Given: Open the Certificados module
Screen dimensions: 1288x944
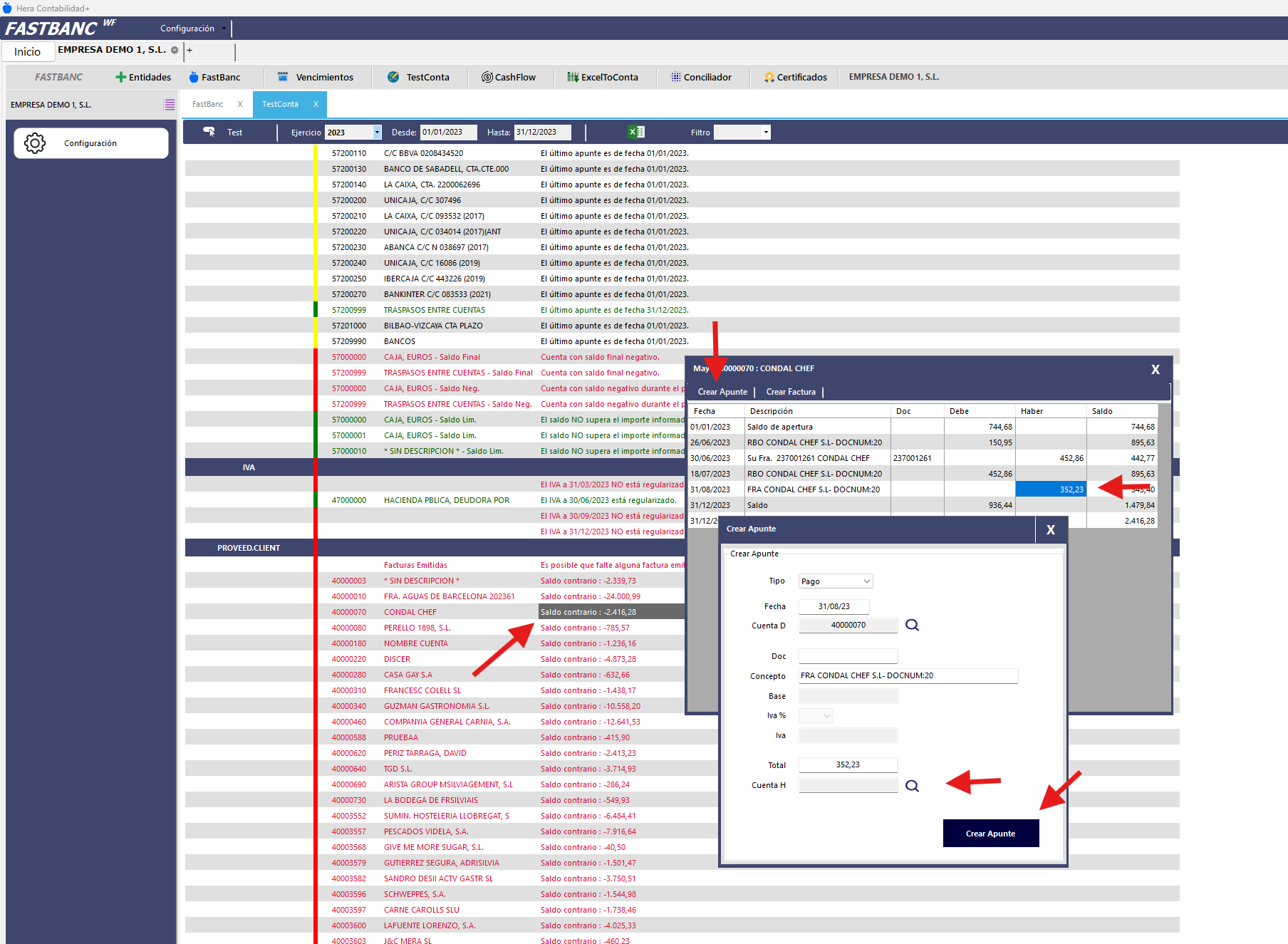Looking at the screenshot, I should click(x=796, y=77).
